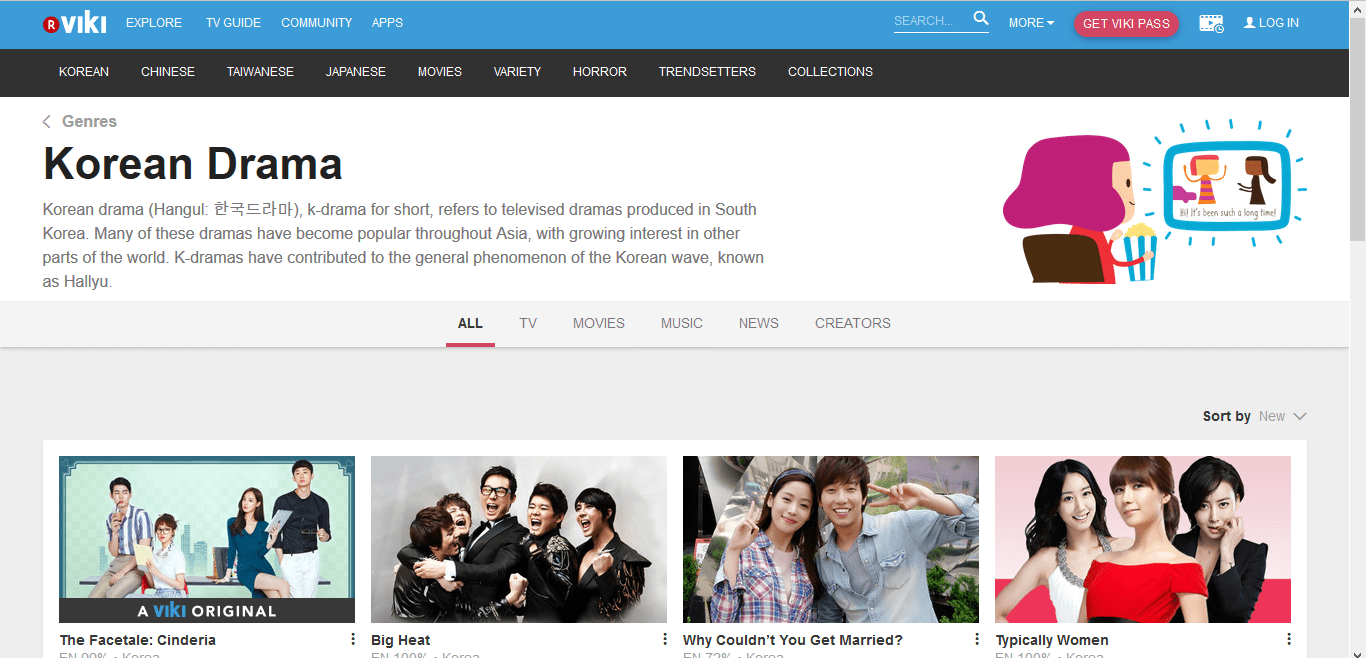
Task: Select the COLLECTIONS category
Action: click(830, 72)
